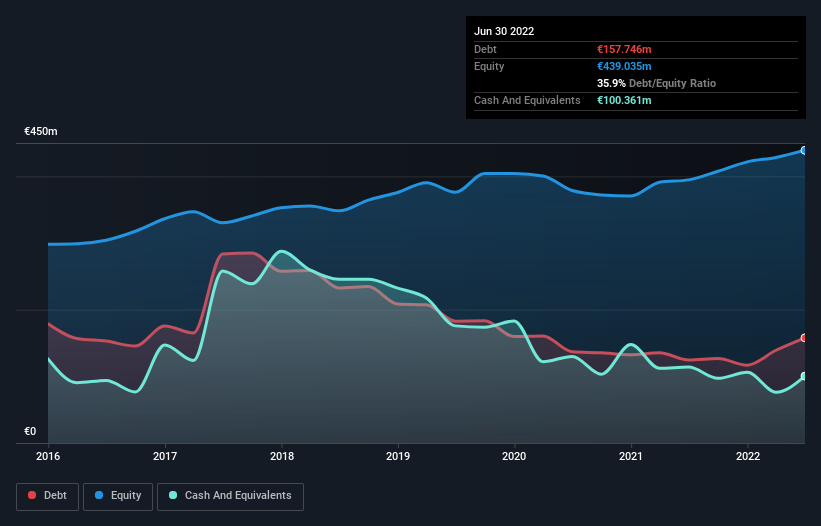Screen dimensions: 821x526
Task: Click the 35.9% Debt/Equity Ratio text
Action: coord(657,83)
